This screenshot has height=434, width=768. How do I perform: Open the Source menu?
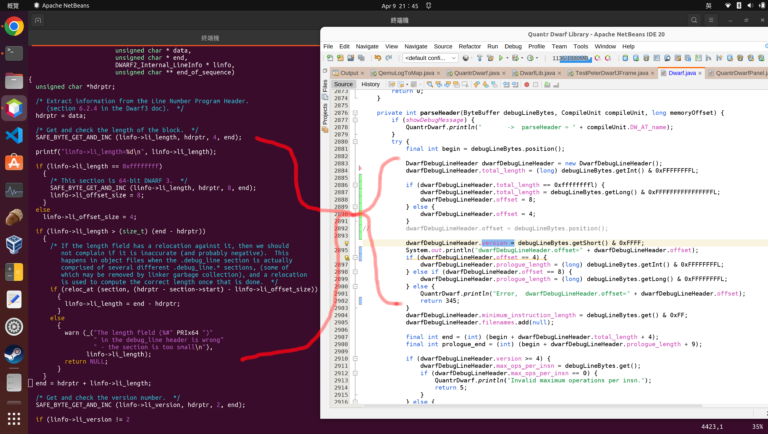(x=443, y=47)
